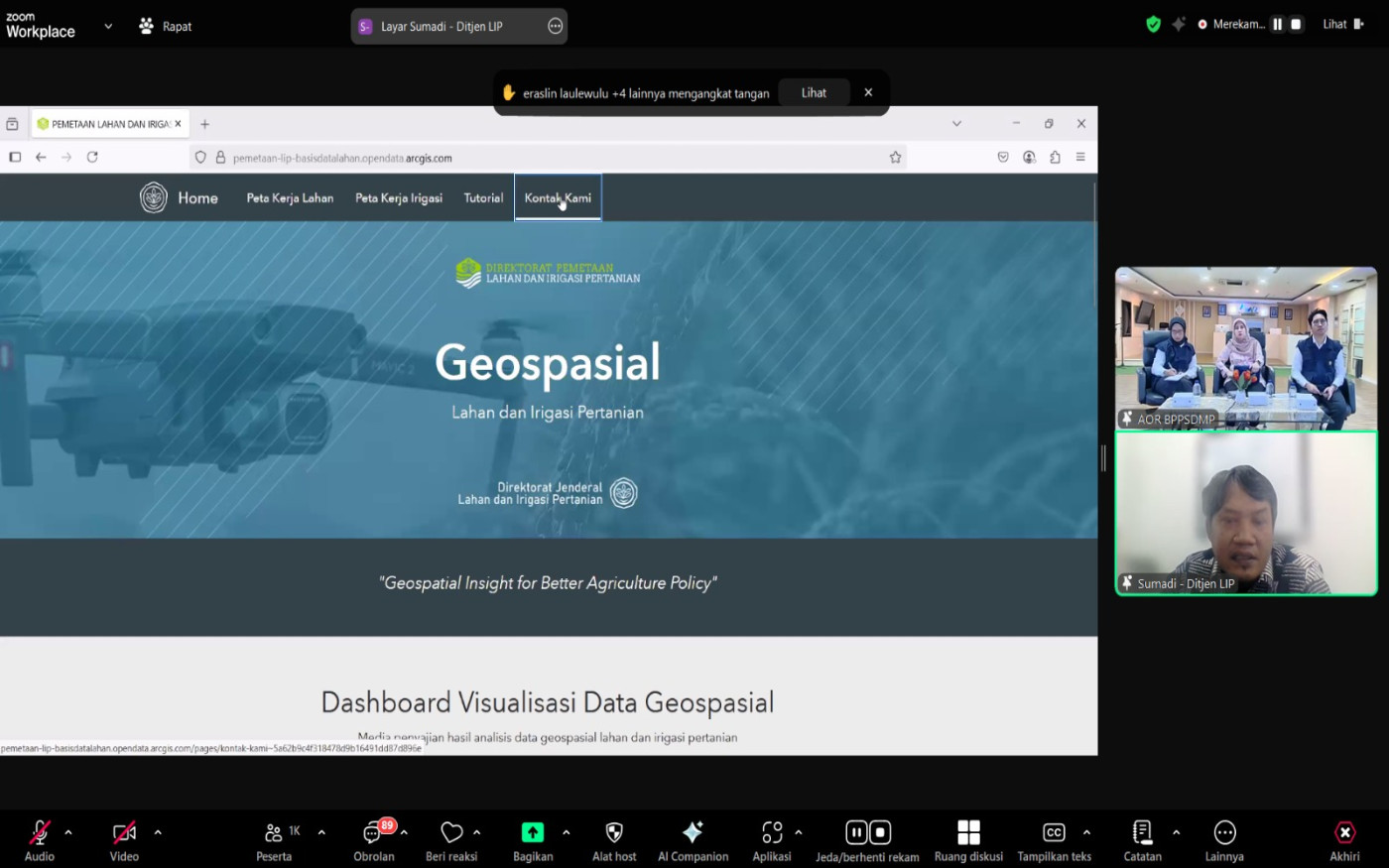Select the Tutorial navigation item
This screenshot has width=1389, height=868.
(x=483, y=198)
